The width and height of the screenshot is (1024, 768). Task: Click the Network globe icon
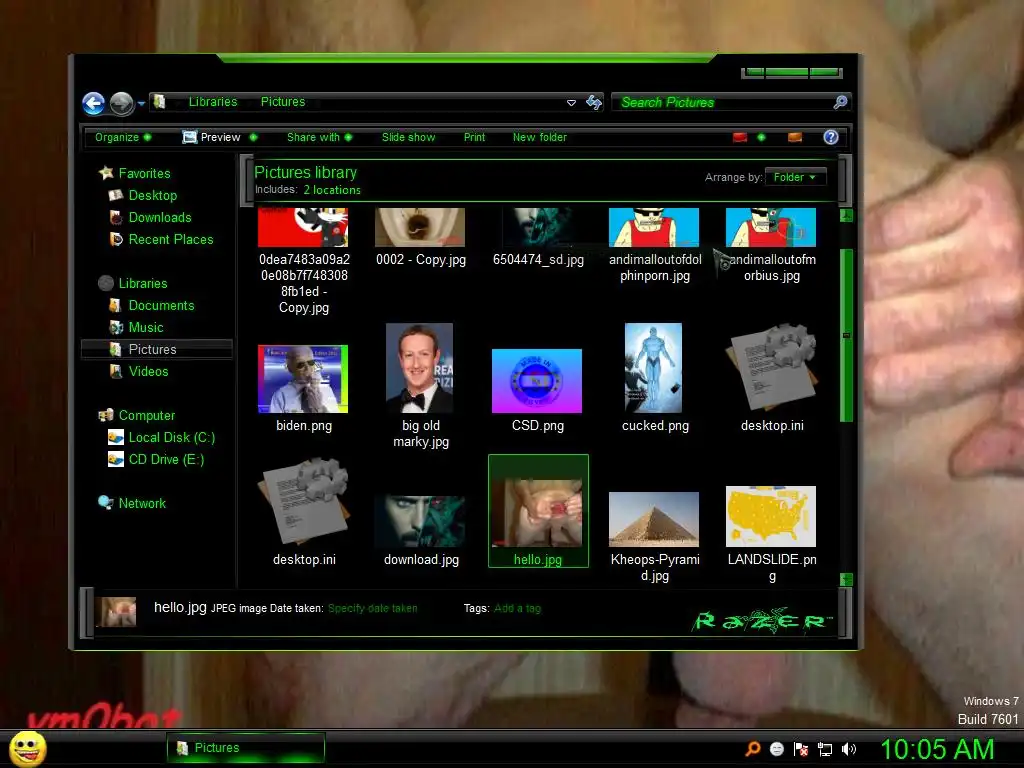tap(106, 503)
